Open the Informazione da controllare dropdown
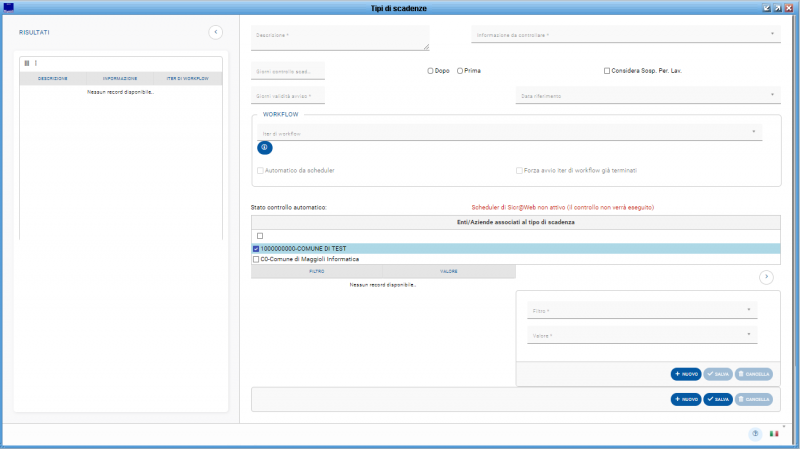 click(x=625, y=35)
